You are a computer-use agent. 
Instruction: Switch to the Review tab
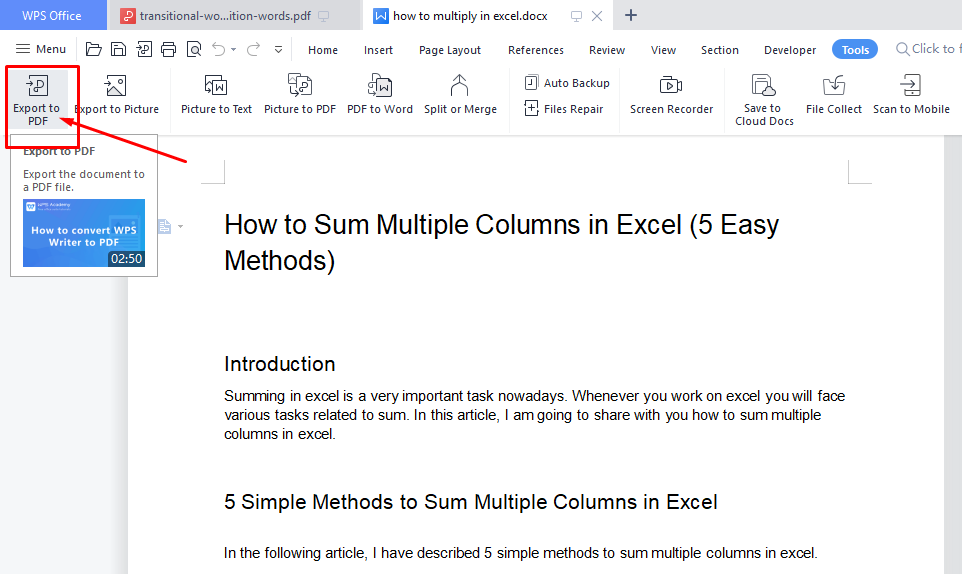[x=607, y=50]
